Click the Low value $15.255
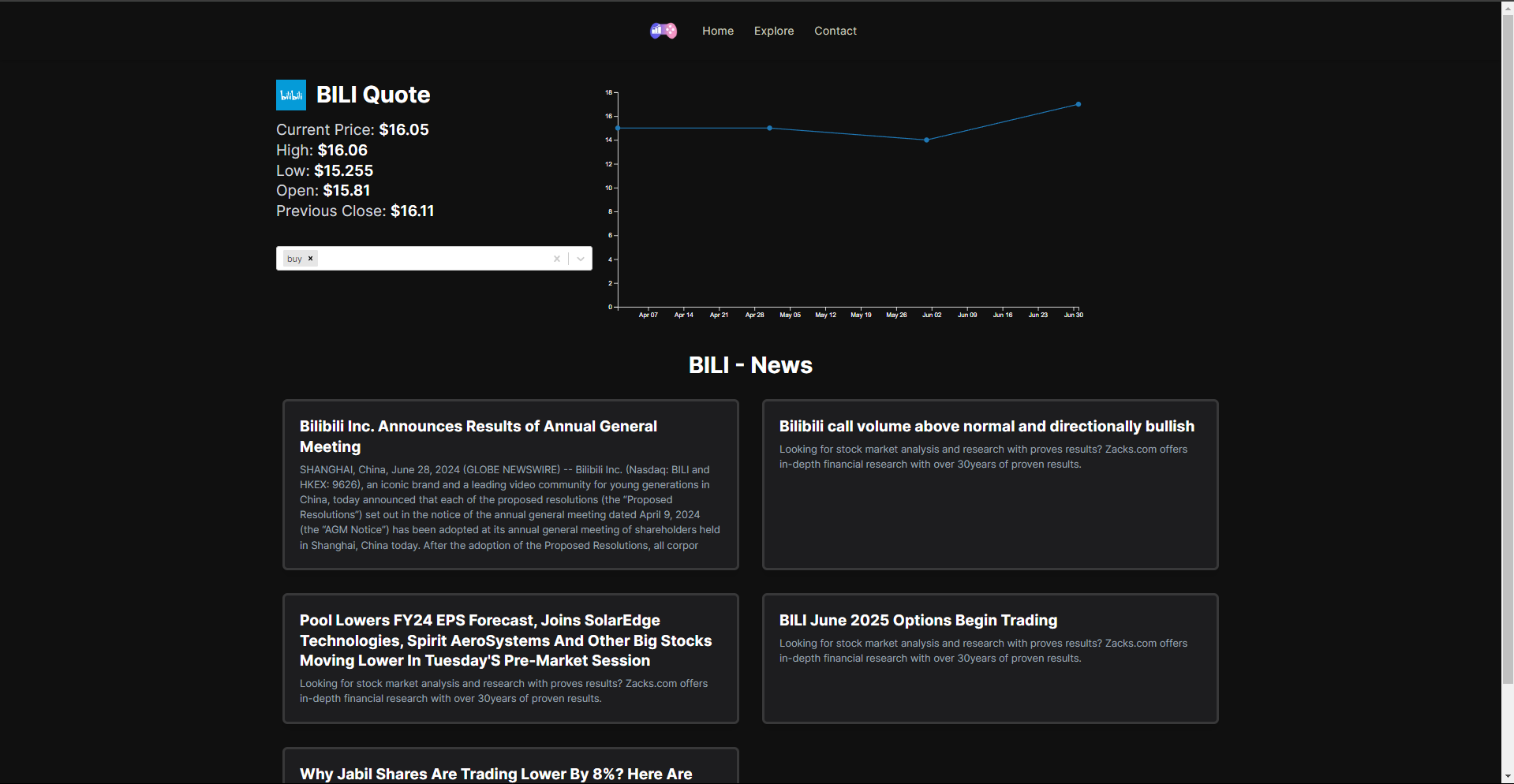 [344, 170]
